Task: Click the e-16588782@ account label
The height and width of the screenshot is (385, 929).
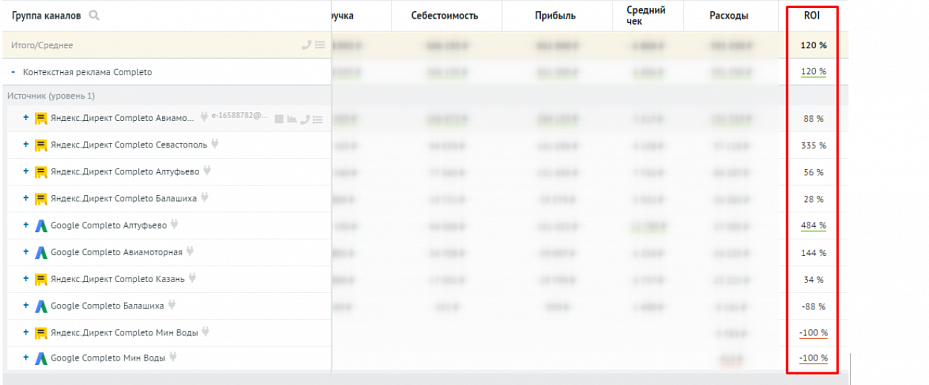Action: (x=240, y=117)
